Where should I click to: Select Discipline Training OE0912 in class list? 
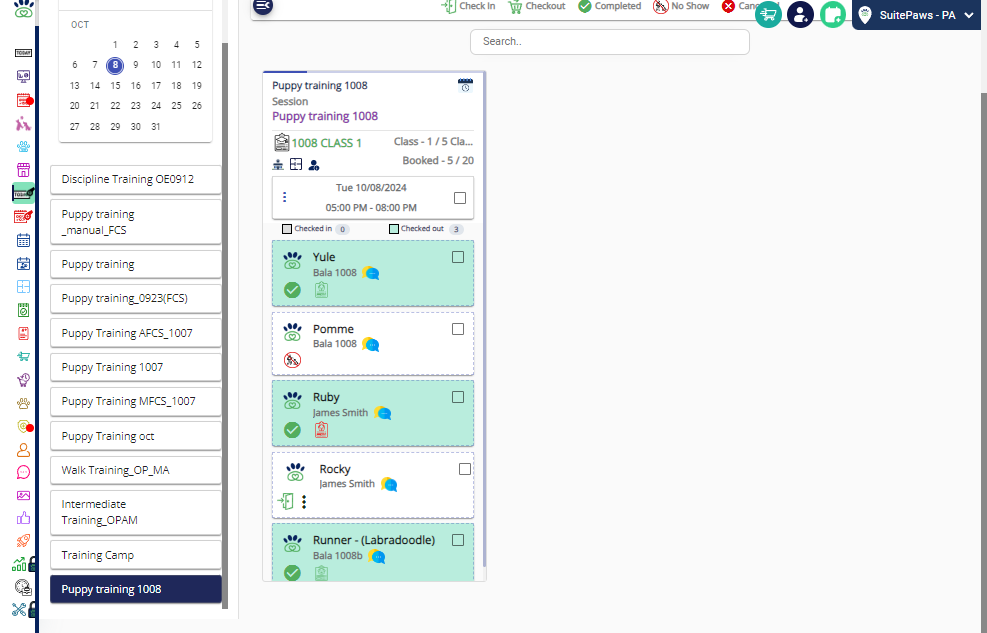coord(136,179)
